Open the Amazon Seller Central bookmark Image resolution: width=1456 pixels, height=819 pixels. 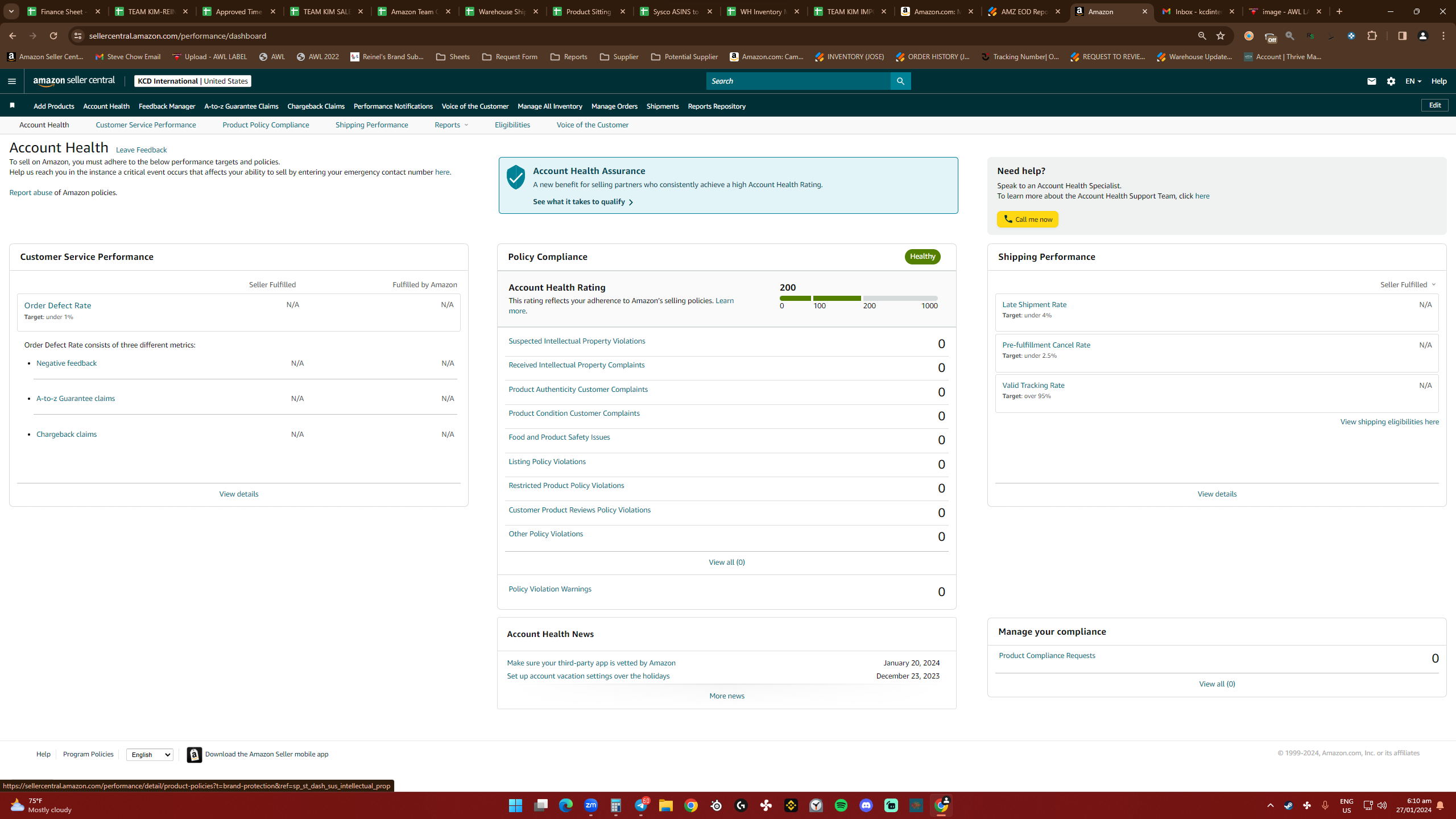coord(45,57)
